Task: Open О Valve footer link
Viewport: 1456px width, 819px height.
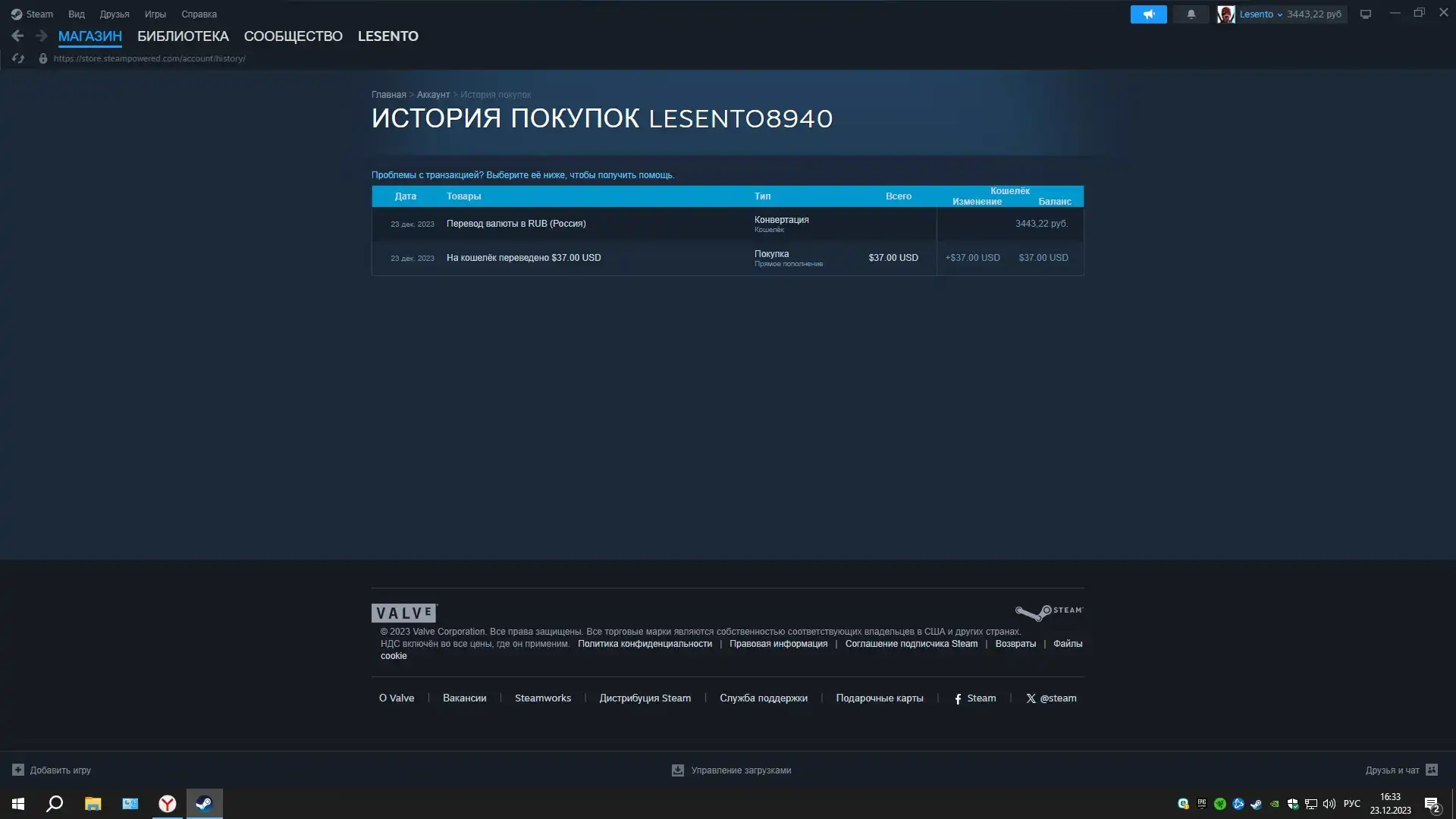Action: click(397, 698)
